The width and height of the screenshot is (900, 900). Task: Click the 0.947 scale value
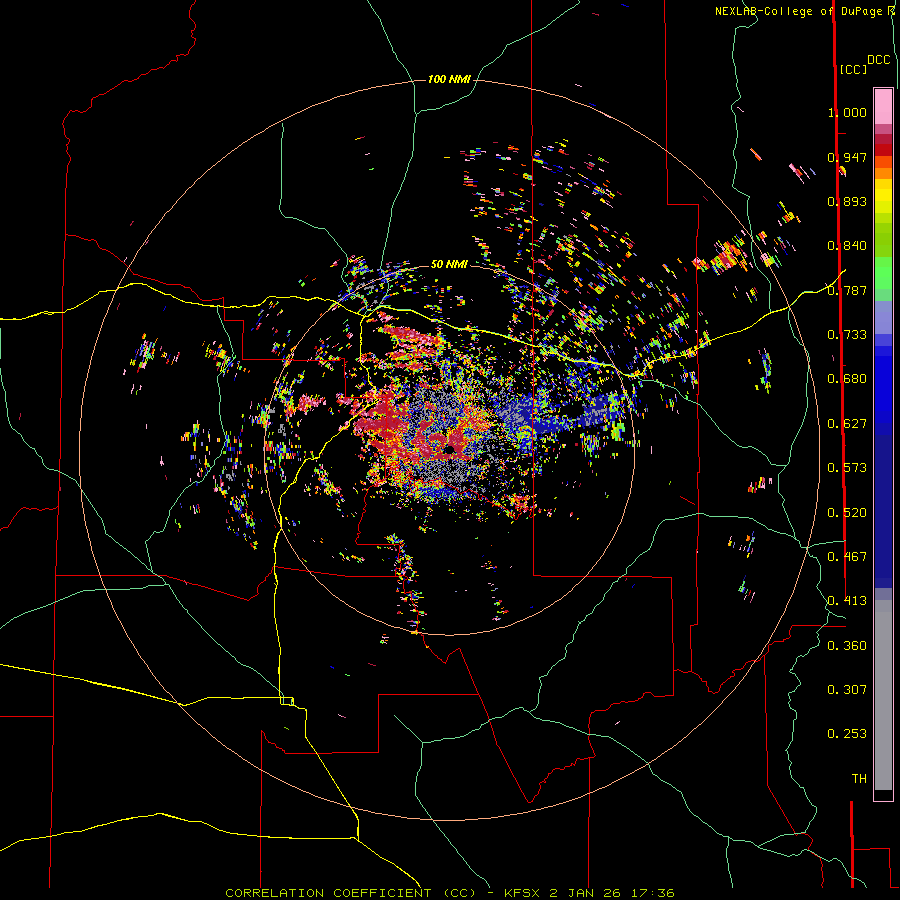[847, 157]
